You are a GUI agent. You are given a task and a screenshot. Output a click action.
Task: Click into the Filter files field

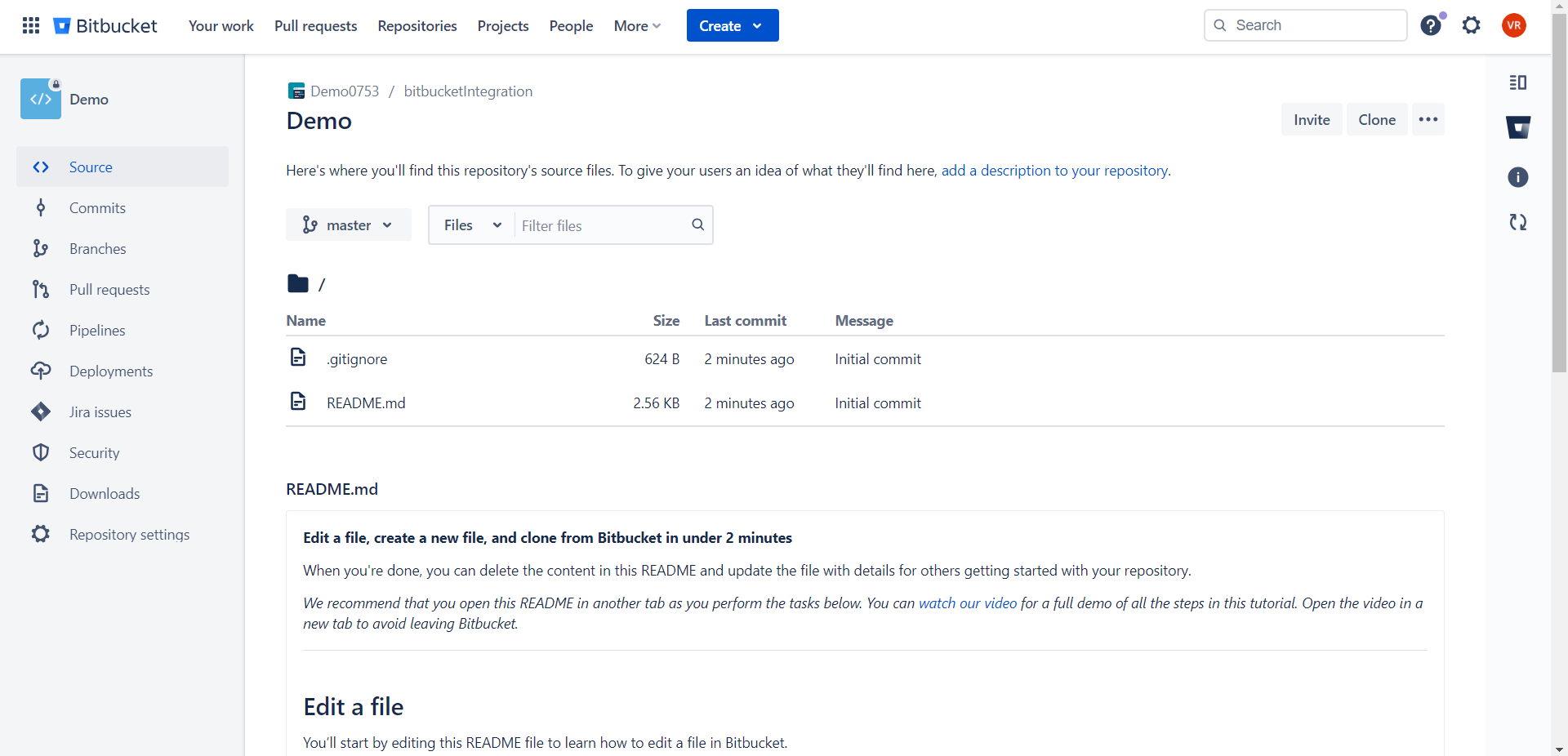click(x=602, y=225)
